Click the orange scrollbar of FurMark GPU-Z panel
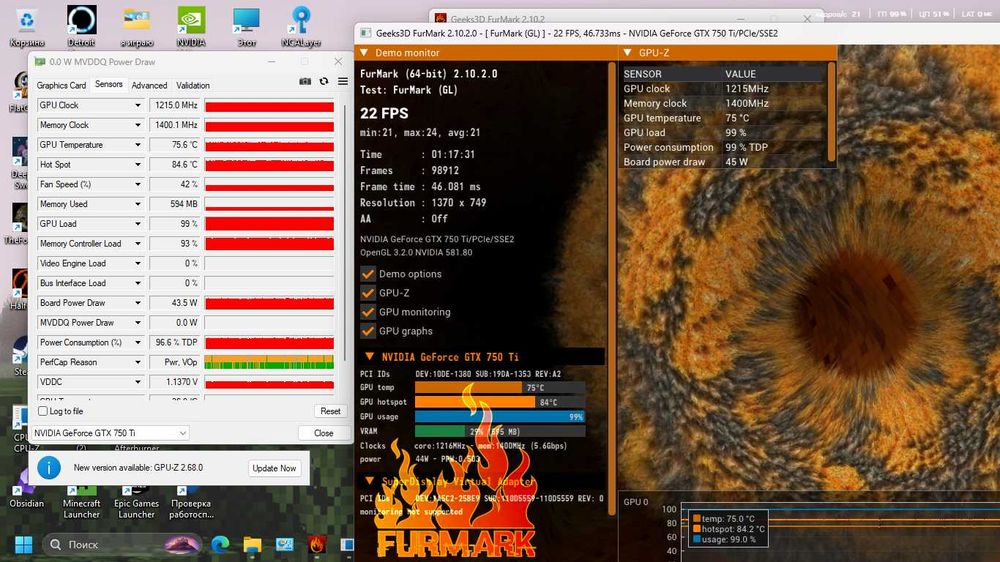 click(x=831, y=112)
